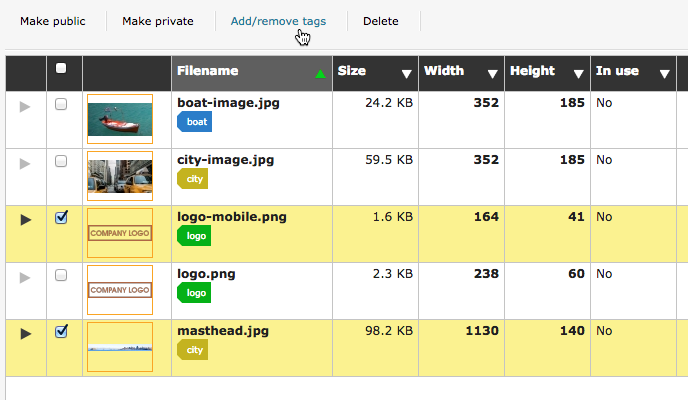Expand the boat-image.jpg row details arrow
This screenshot has height=400, width=688.
point(26,105)
